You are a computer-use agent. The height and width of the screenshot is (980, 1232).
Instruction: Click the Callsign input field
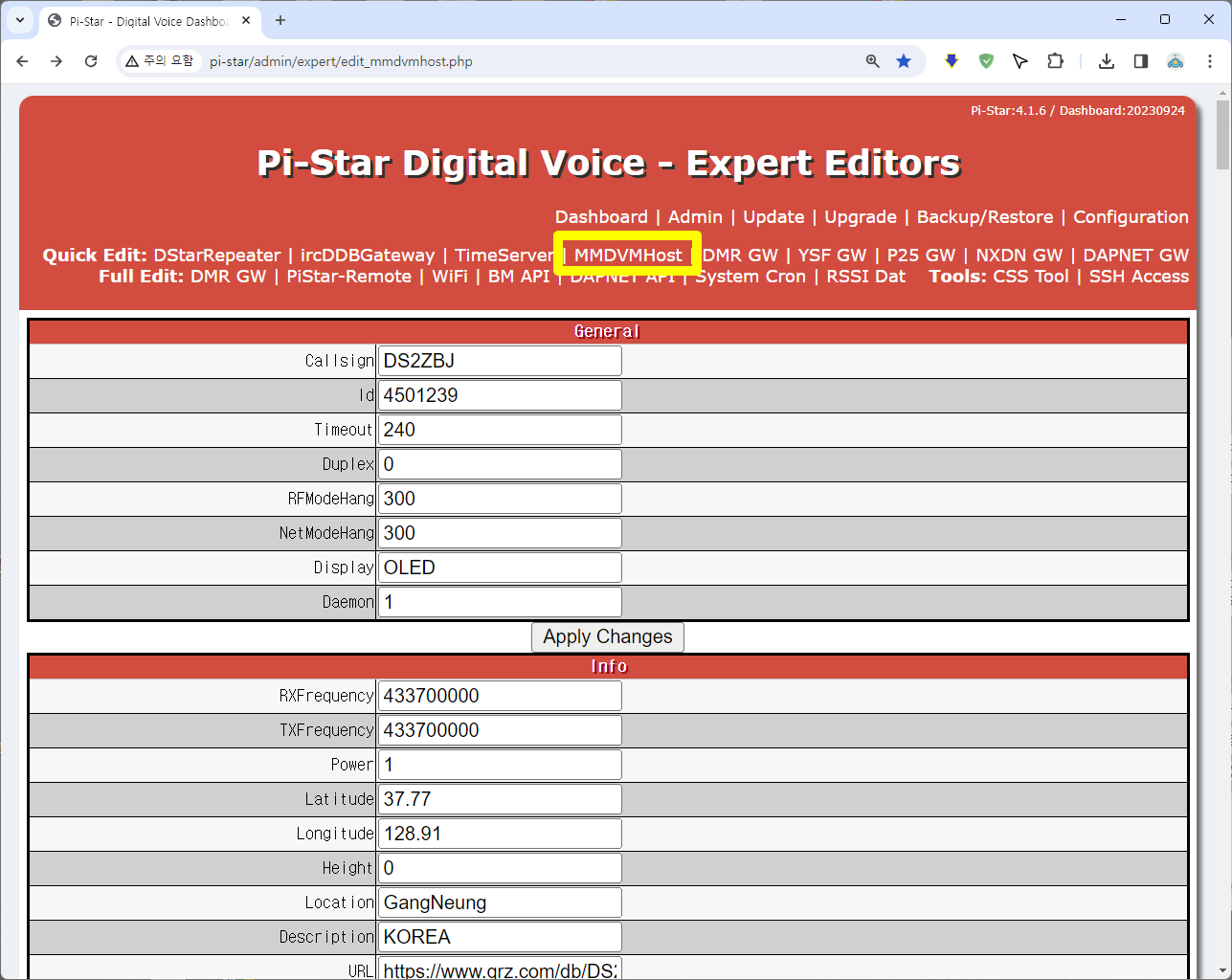click(x=499, y=361)
